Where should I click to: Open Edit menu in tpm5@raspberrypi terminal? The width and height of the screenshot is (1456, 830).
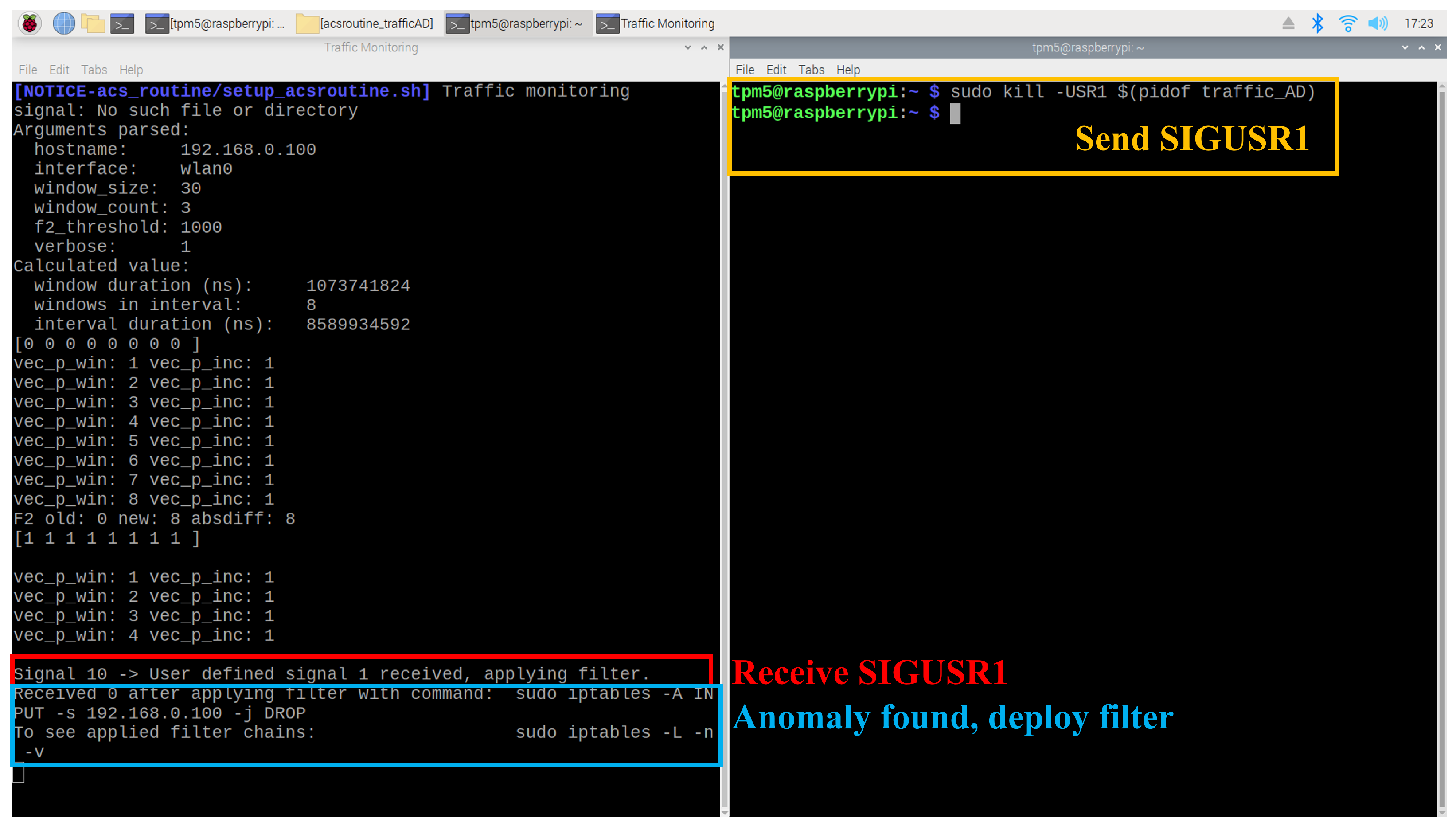pos(776,70)
